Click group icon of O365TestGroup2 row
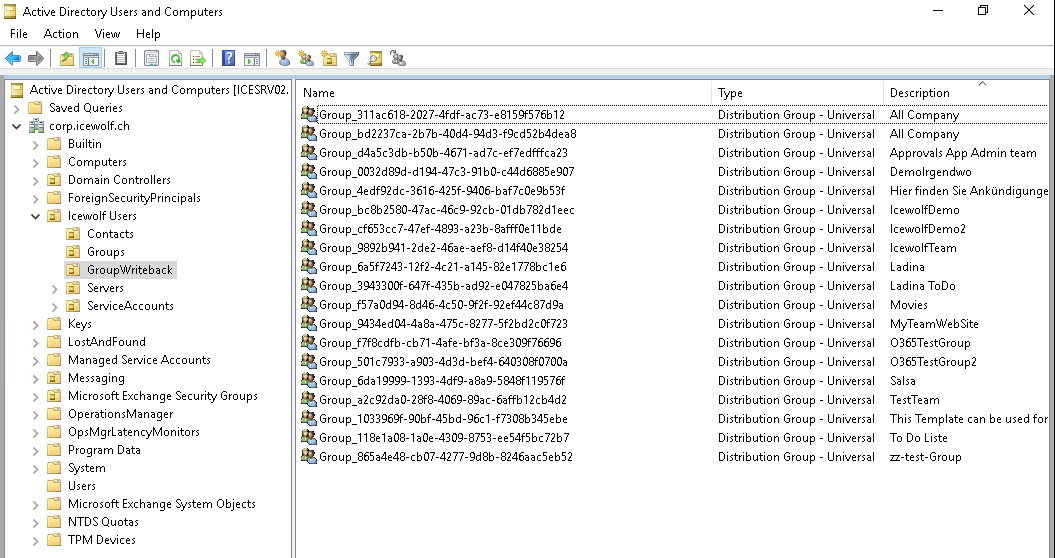Viewport: 1055px width, 558px height. tap(309, 361)
